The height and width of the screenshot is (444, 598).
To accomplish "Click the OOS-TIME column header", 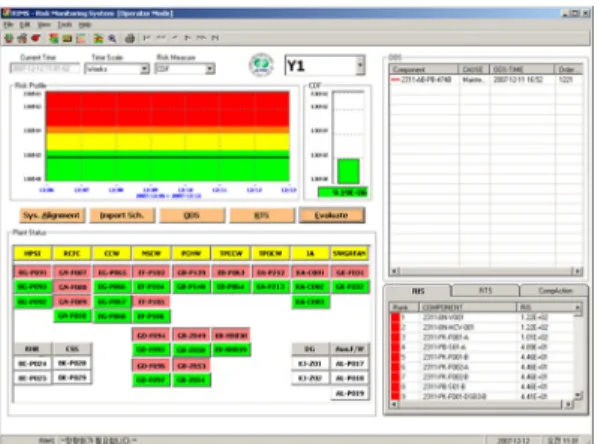I will coord(522,69).
